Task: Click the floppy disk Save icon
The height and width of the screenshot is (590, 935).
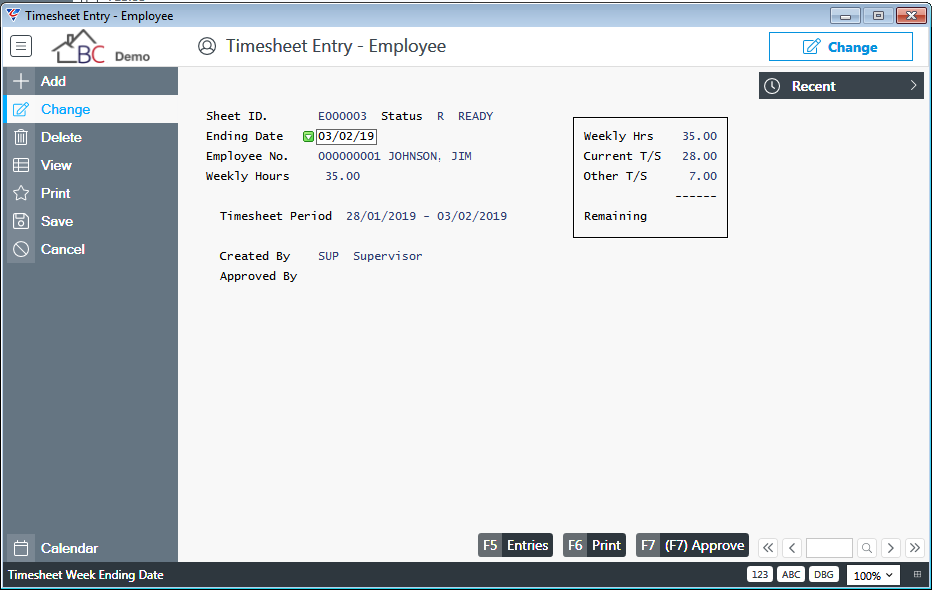Action: 21,221
